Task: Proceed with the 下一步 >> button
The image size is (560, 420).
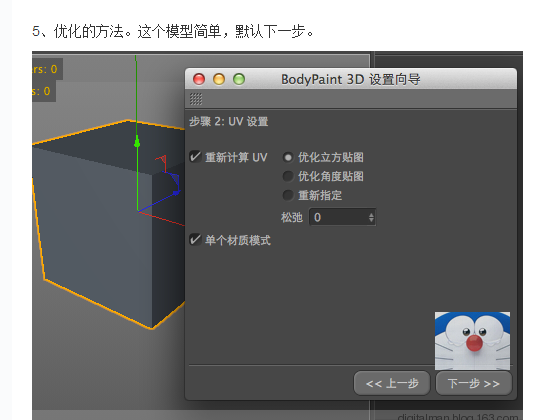Action: (474, 384)
